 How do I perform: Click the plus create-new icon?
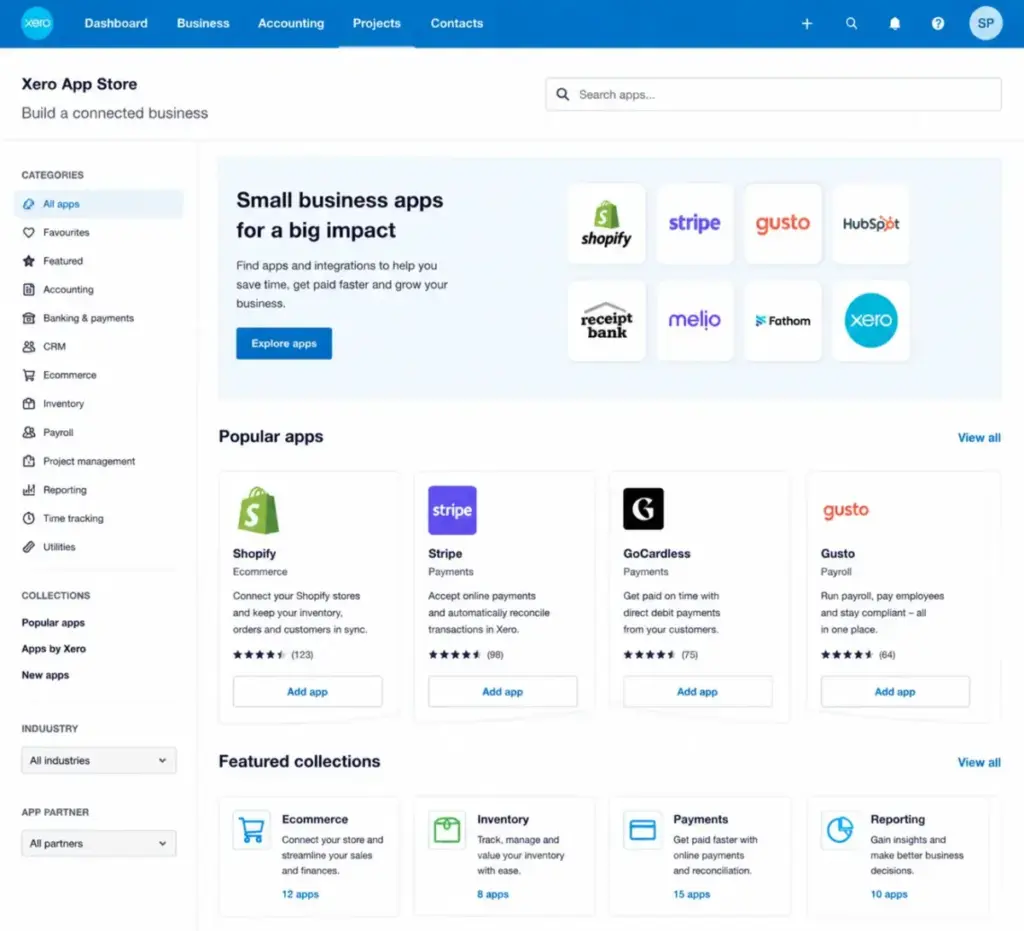click(807, 24)
